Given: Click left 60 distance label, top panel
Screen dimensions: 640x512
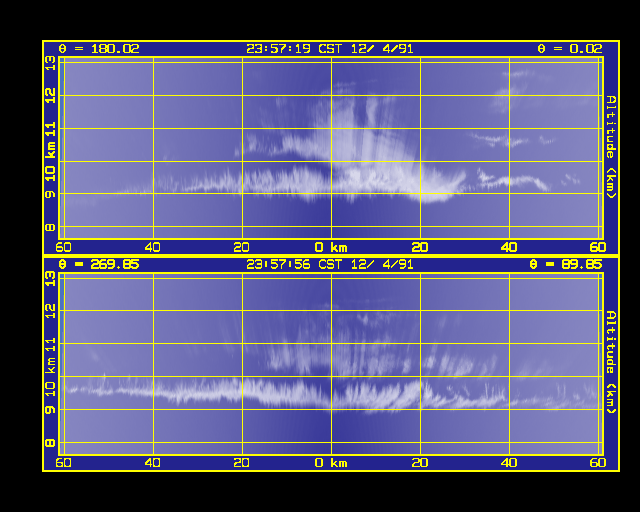Looking at the screenshot, I should coord(63,247).
